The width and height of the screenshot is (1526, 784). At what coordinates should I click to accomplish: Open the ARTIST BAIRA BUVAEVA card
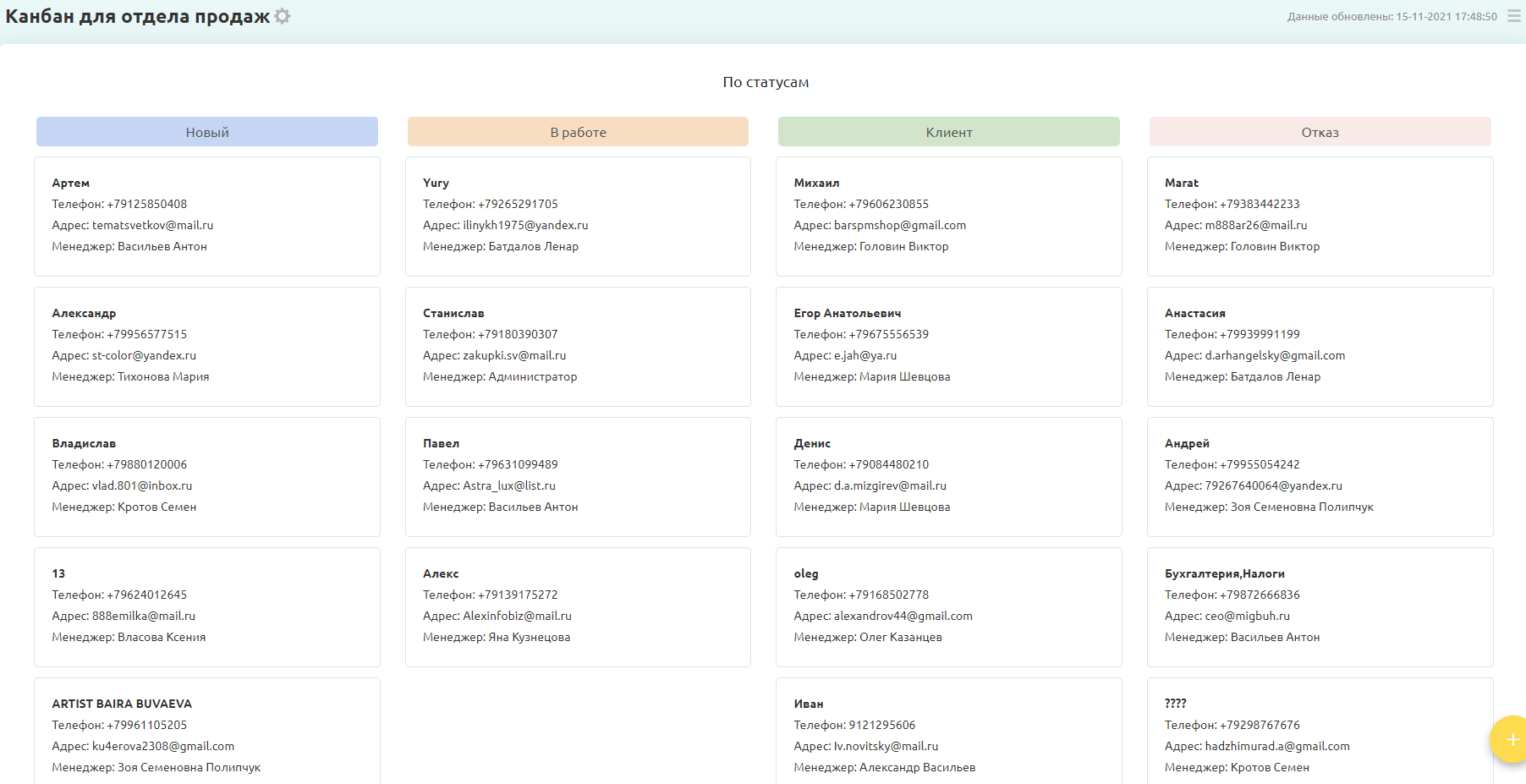pos(207,732)
